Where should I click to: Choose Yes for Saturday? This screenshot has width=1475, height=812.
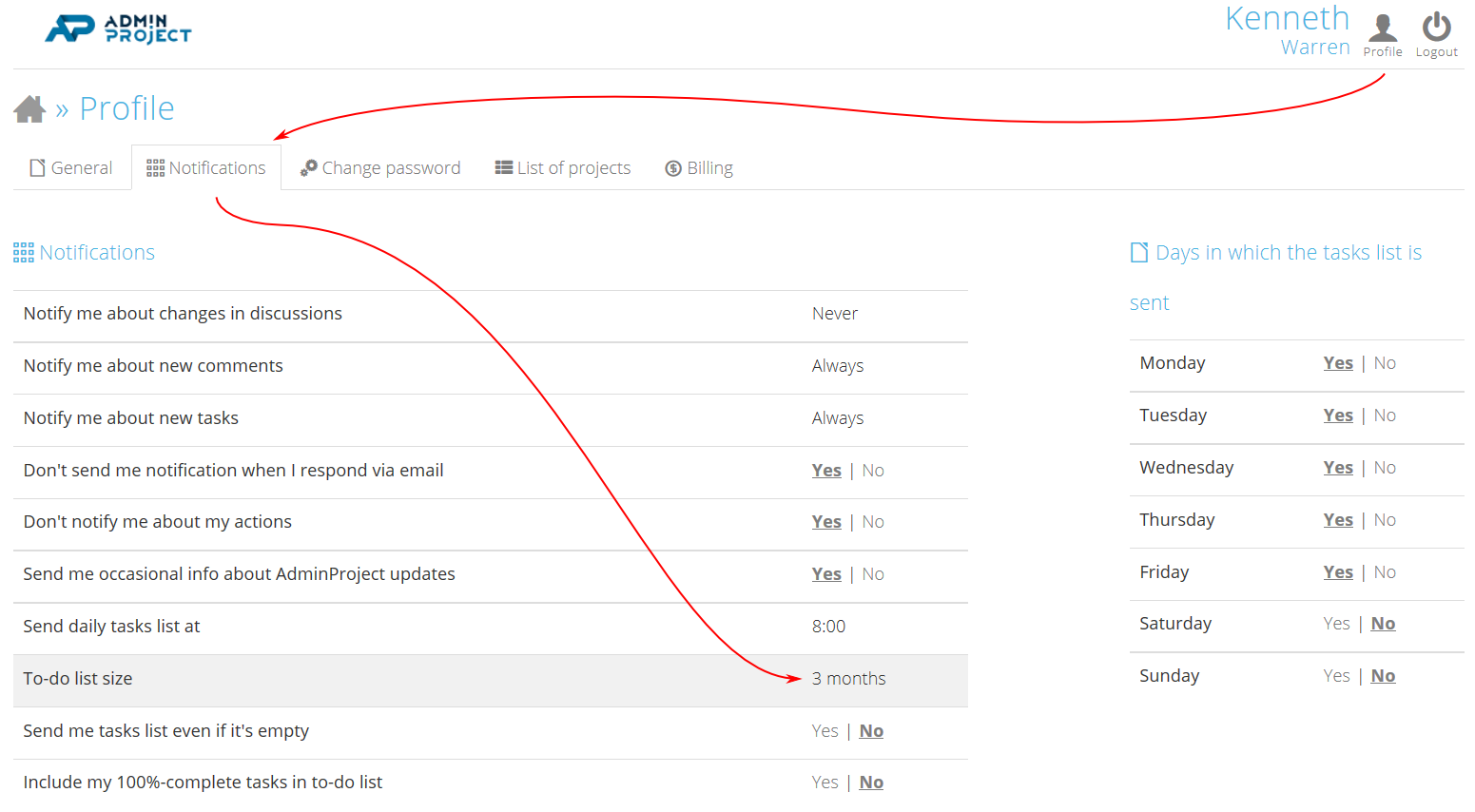click(x=1336, y=624)
